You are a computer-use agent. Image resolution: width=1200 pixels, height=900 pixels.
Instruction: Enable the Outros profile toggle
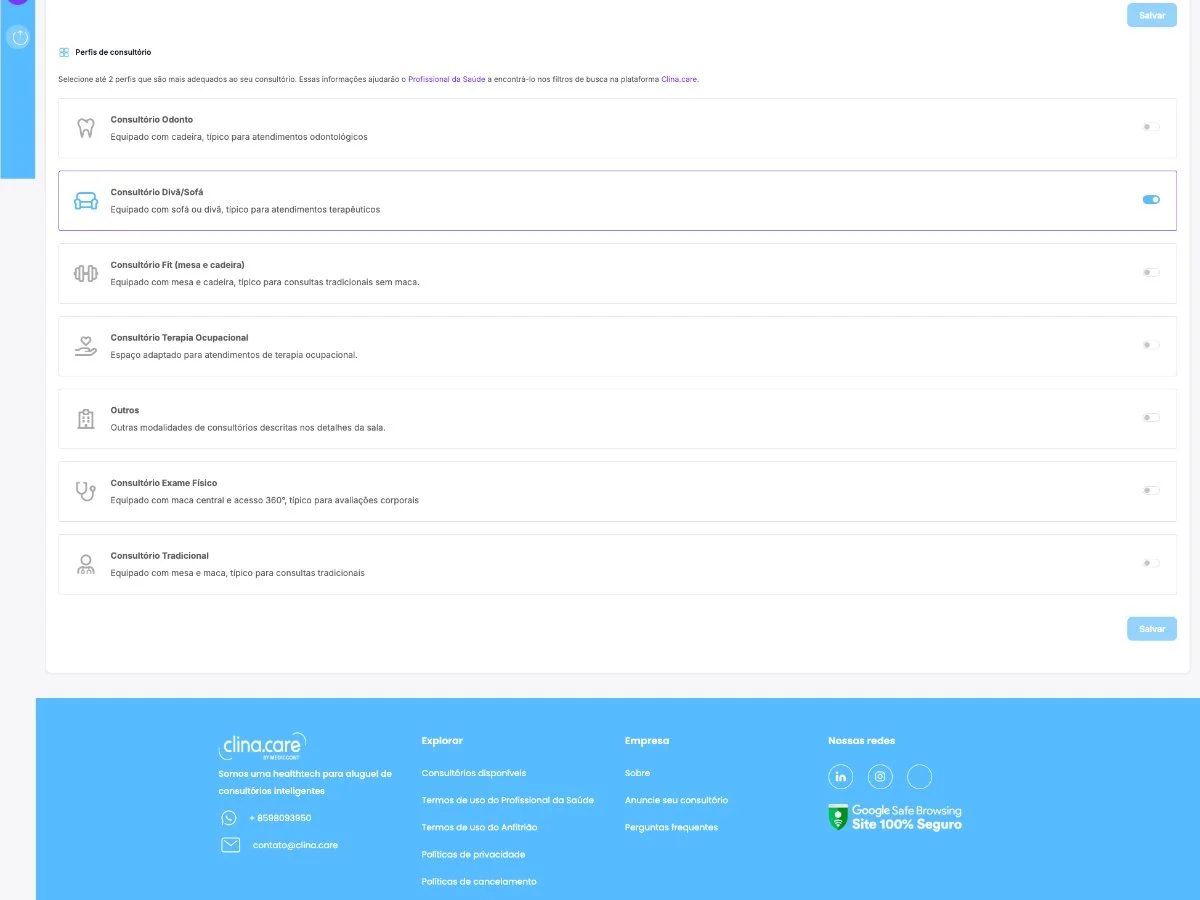(1151, 418)
